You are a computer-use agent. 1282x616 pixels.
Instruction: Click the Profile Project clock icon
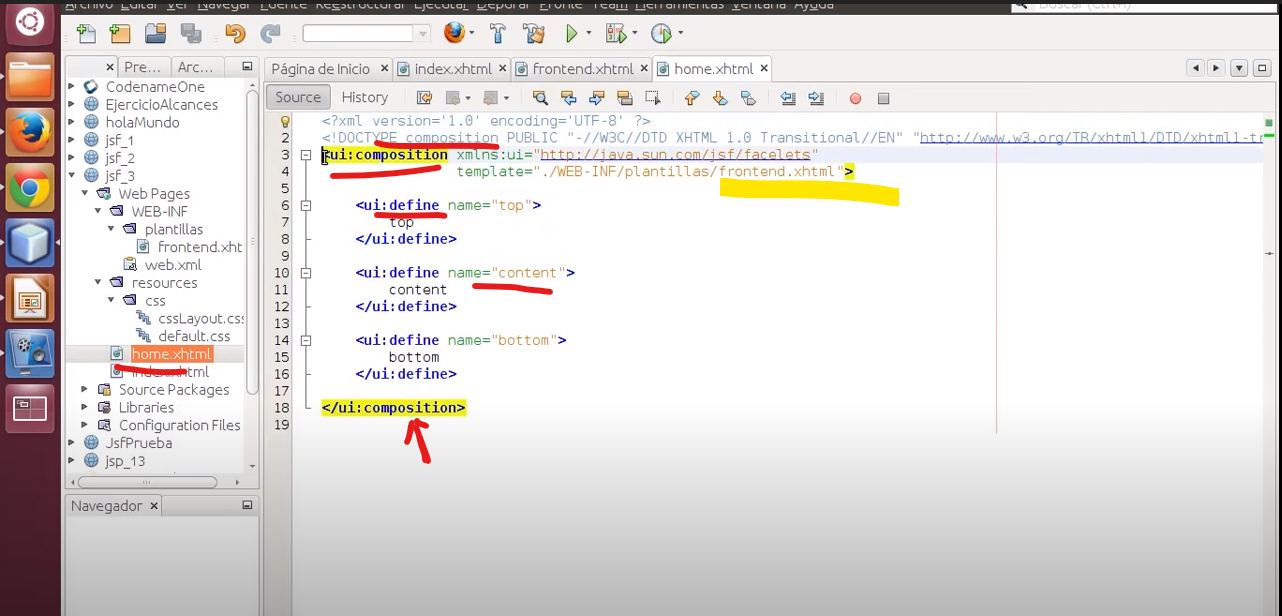tap(661, 34)
